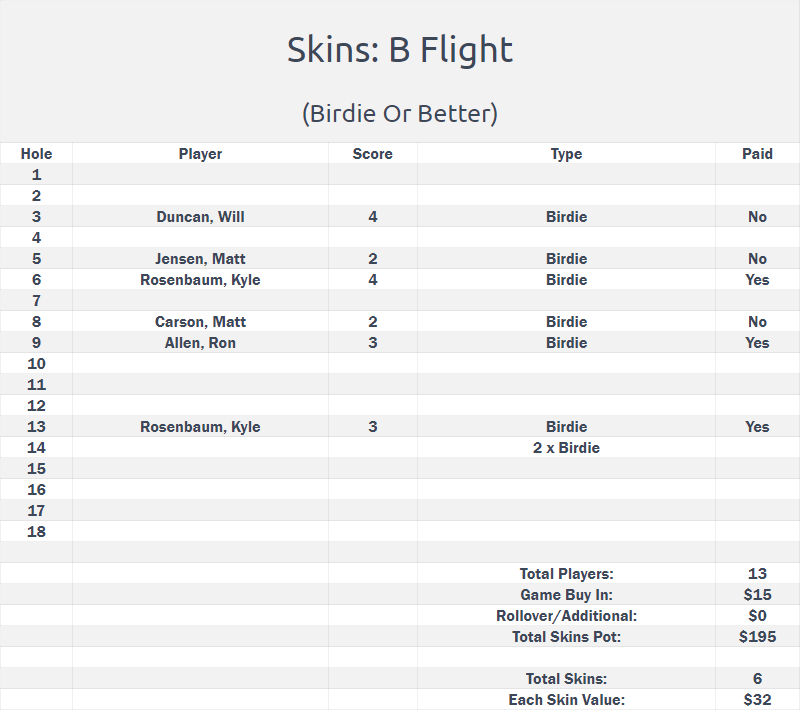This screenshot has width=800, height=715.
Task: Select the Total Players value 13
Action: coord(757,574)
